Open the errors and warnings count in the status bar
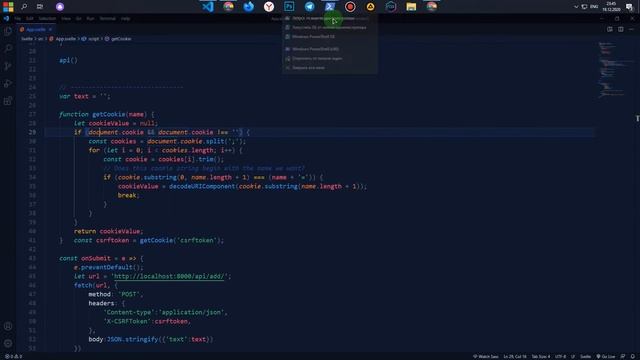The width and height of the screenshot is (640, 360). tap(13, 356)
